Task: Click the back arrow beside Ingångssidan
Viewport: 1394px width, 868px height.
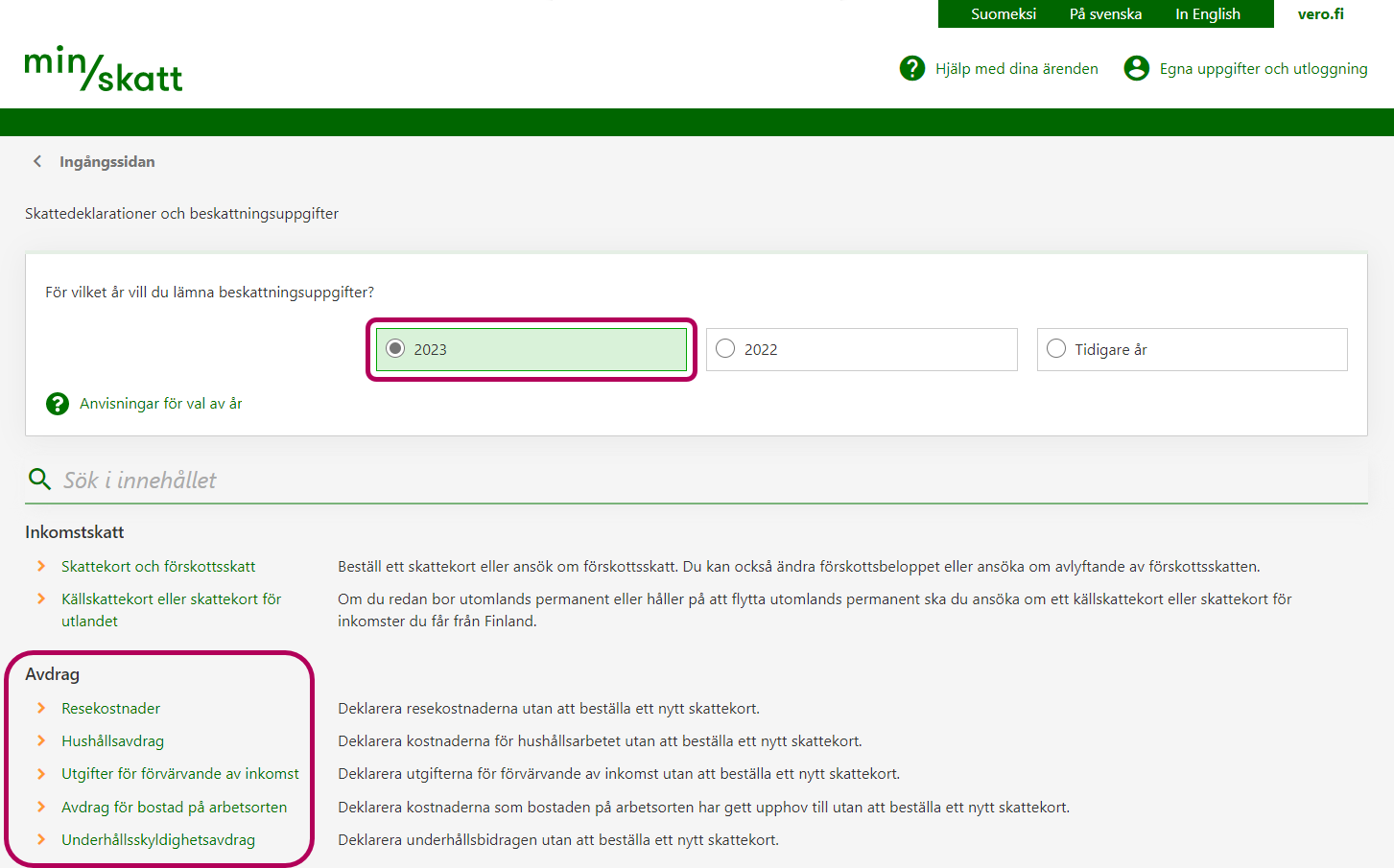Action: pyautogui.click(x=37, y=161)
